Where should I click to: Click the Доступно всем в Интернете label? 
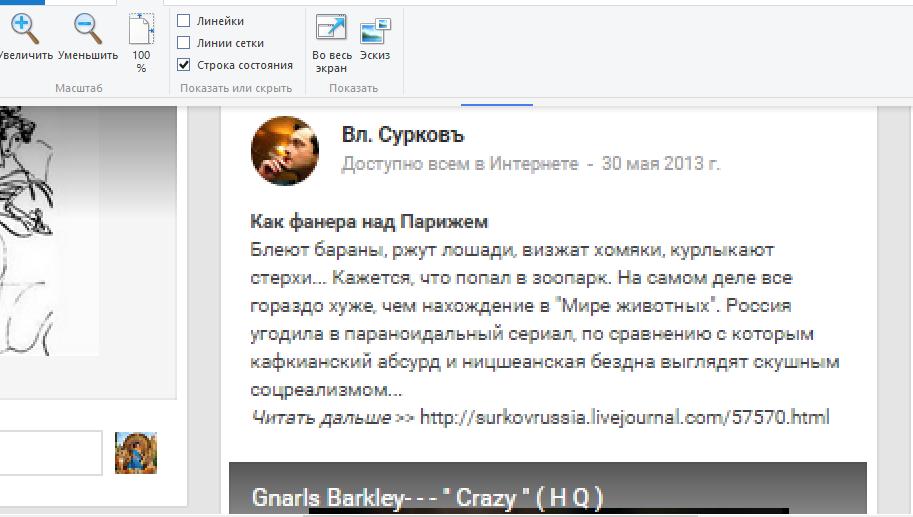(x=460, y=164)
